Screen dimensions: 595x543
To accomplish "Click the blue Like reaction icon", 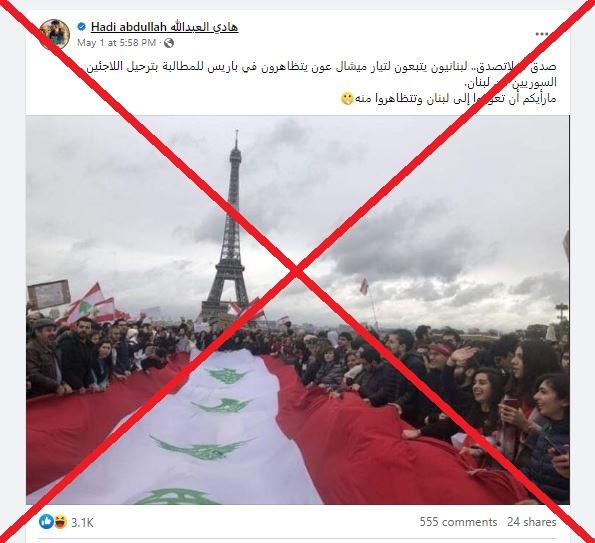I will tap(46, 522).
